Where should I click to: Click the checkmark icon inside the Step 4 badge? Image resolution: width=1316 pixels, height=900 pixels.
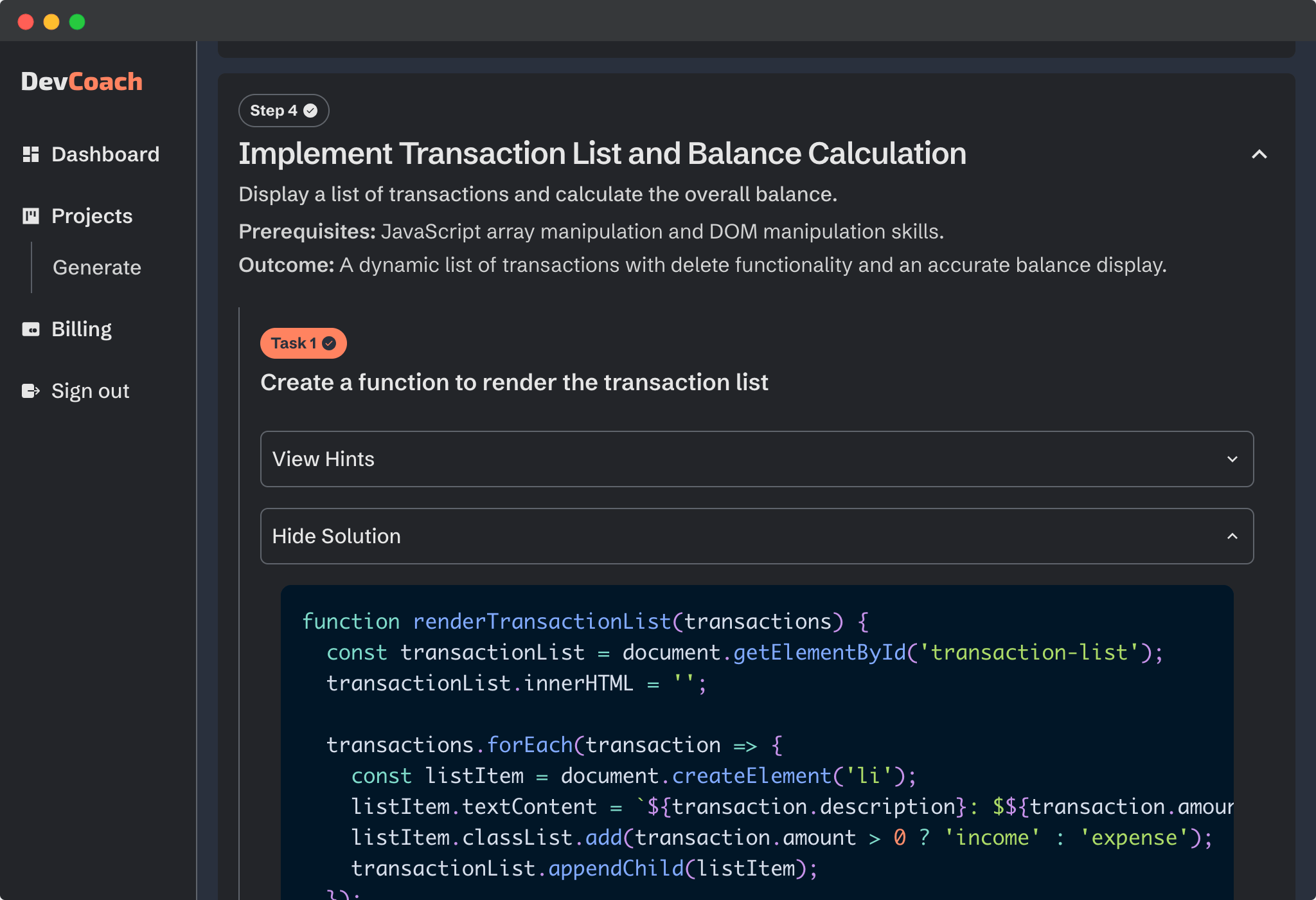(310, 110)
